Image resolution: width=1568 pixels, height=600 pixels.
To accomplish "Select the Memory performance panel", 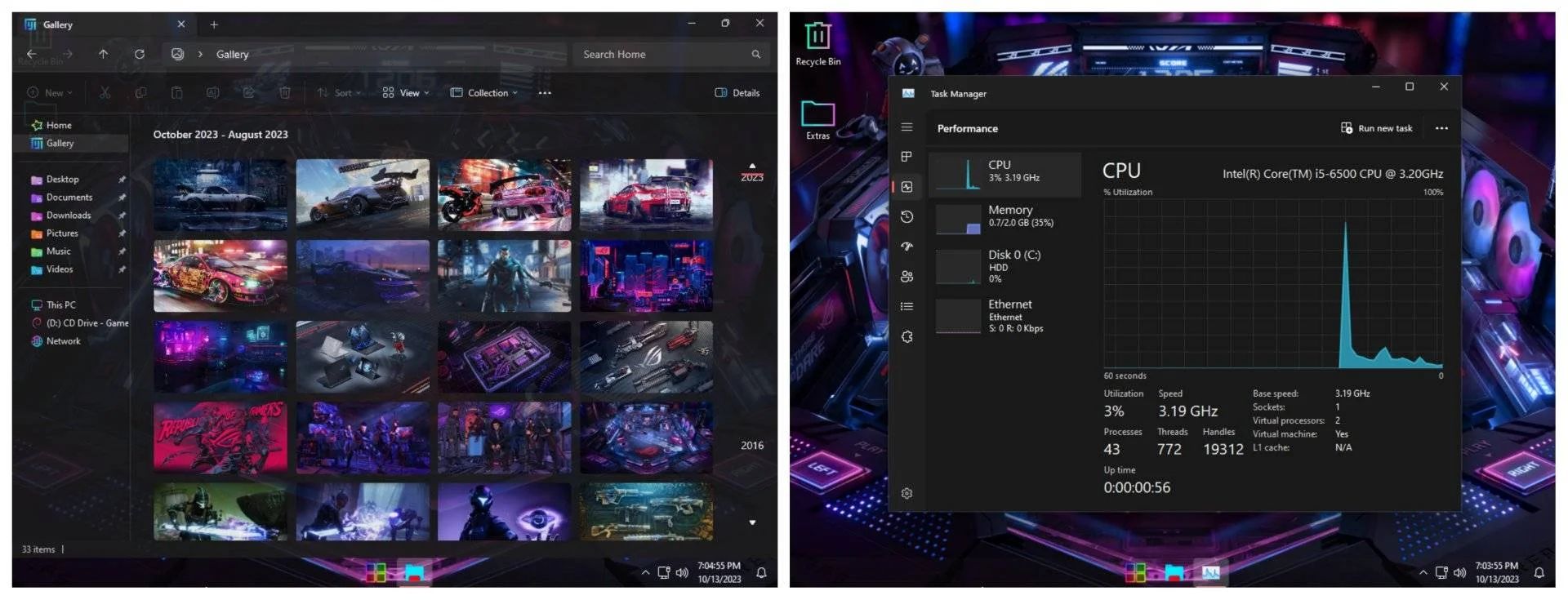I will pyautogui.click(x=1005, y=218).
